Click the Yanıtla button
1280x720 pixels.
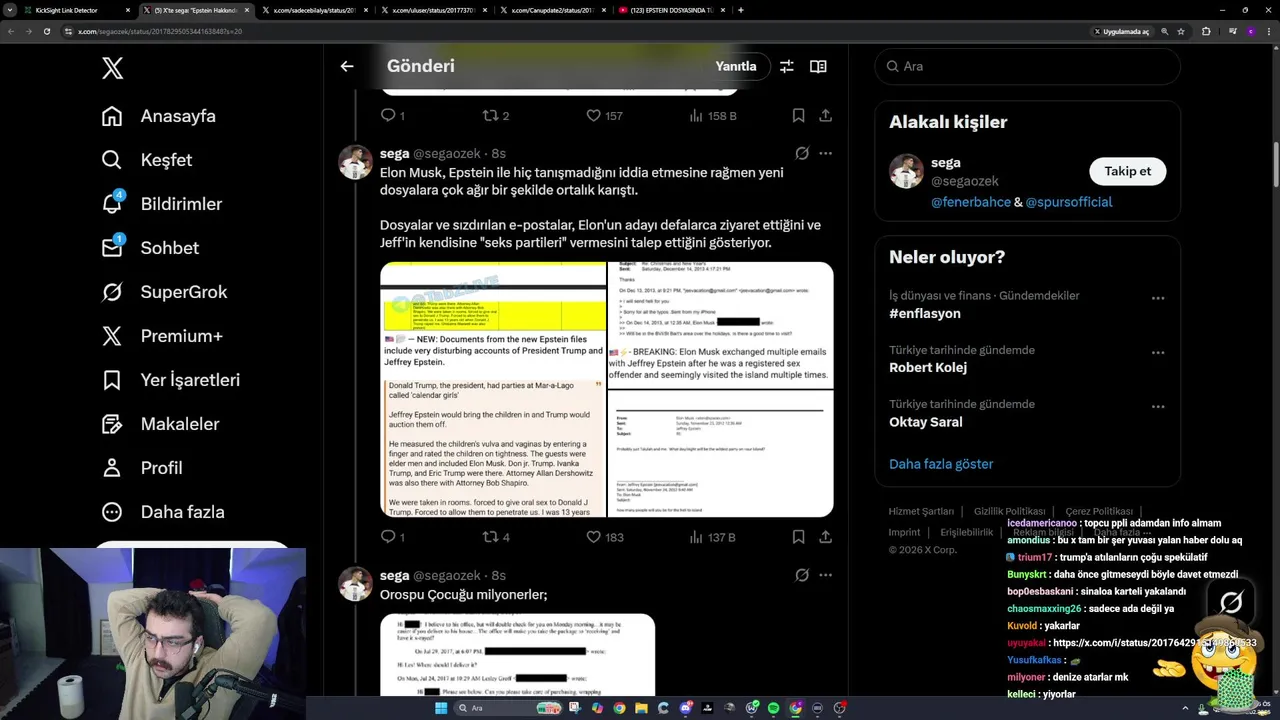736,66
